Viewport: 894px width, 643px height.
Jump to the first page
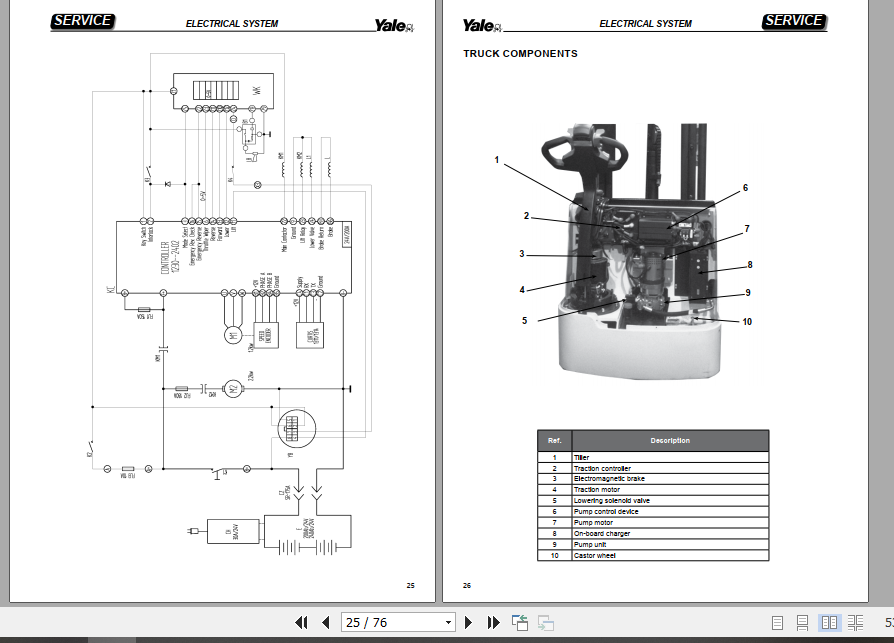coord(301,621)
